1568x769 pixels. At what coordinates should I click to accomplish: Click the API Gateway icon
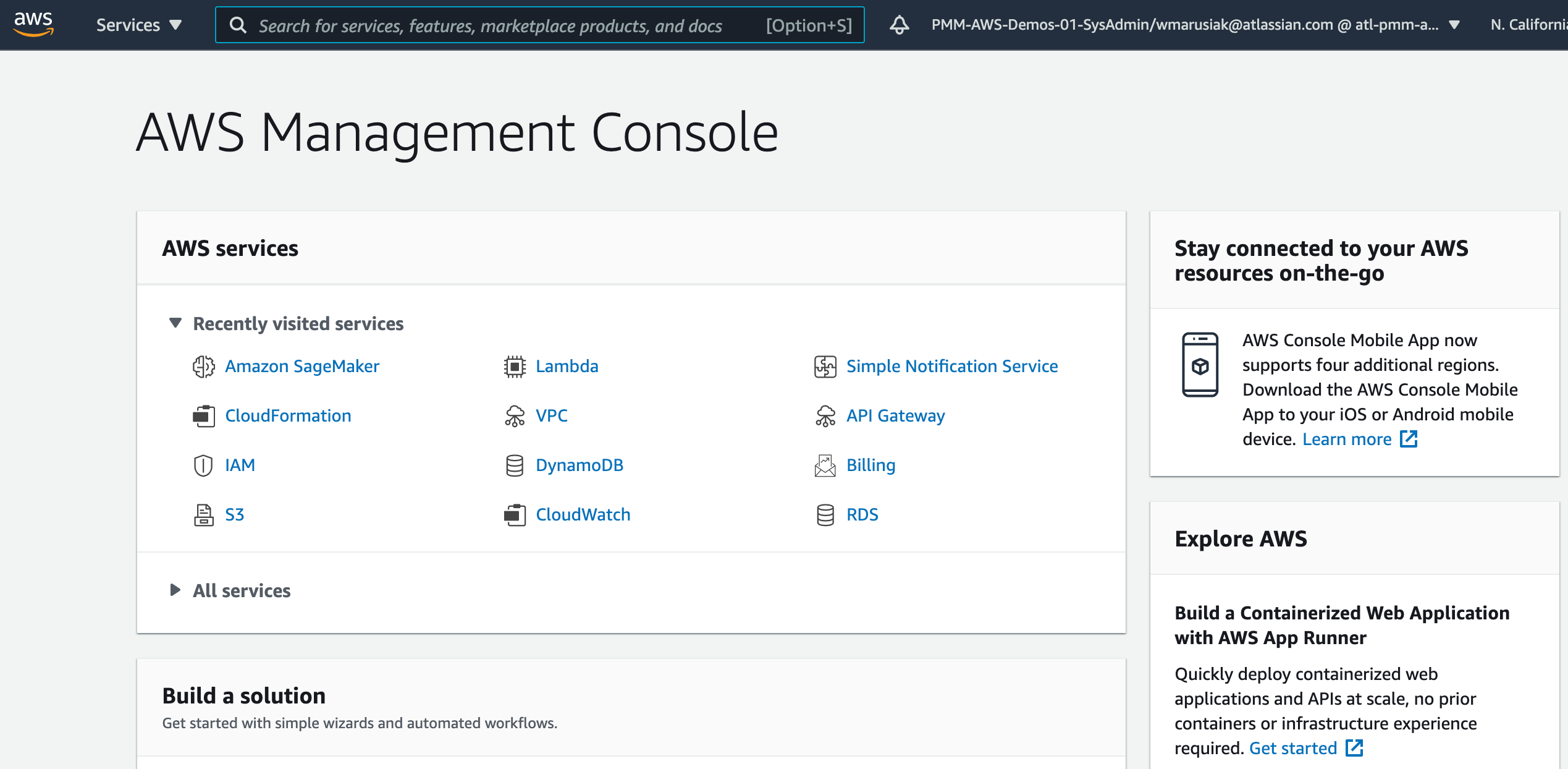[x=825, y=415]
